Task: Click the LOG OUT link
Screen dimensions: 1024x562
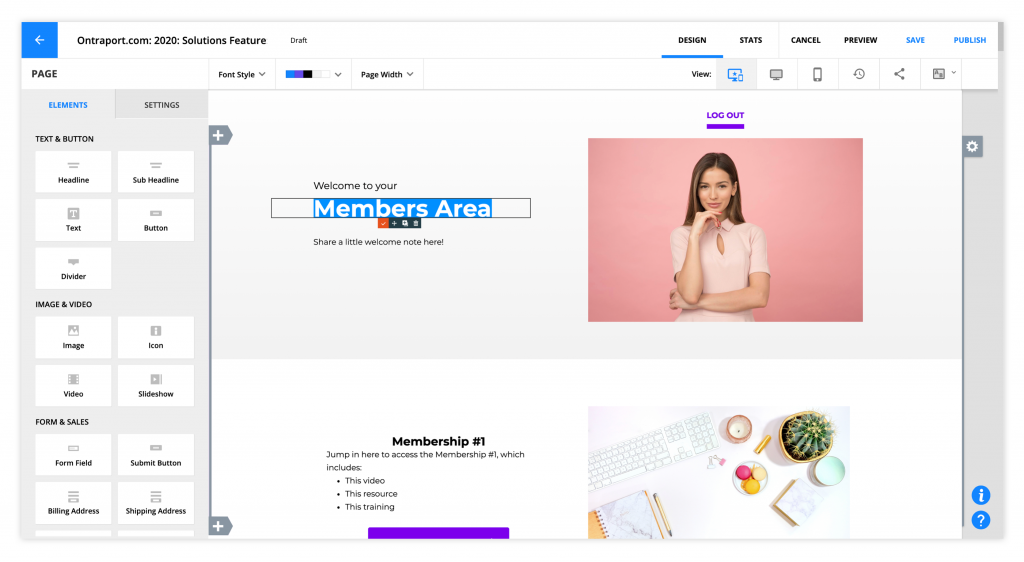Action: [x=725, y=115]
